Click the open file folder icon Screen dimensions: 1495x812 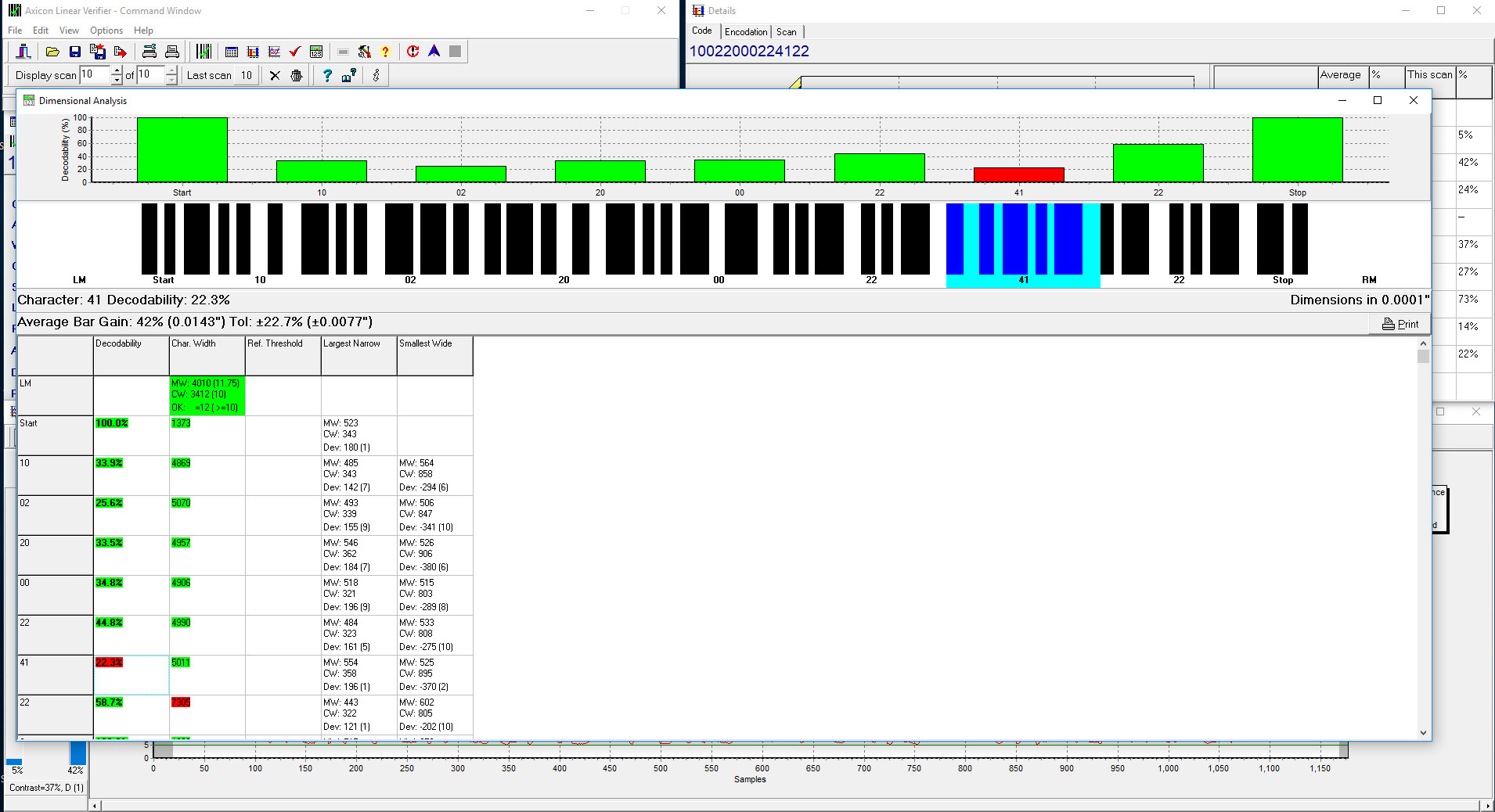pyautogui.click(x=52, y=52)
